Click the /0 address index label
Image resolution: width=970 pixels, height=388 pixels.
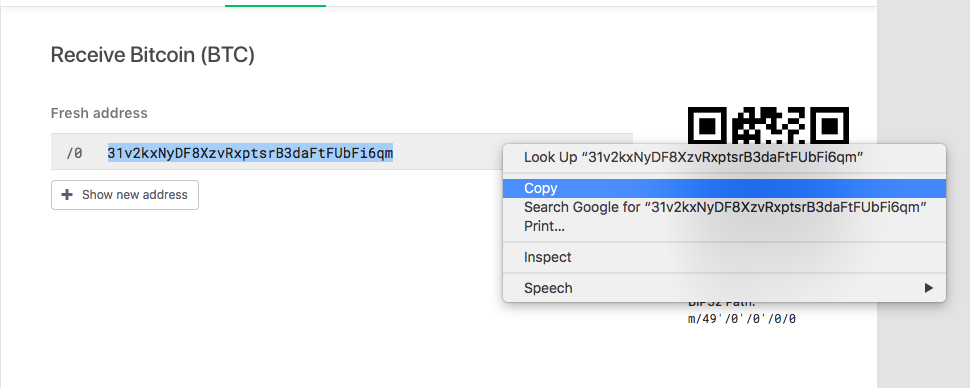74,153
